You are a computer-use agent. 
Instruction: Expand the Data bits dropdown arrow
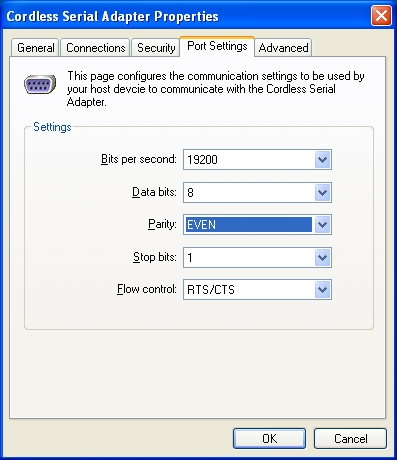coord(322,192)
